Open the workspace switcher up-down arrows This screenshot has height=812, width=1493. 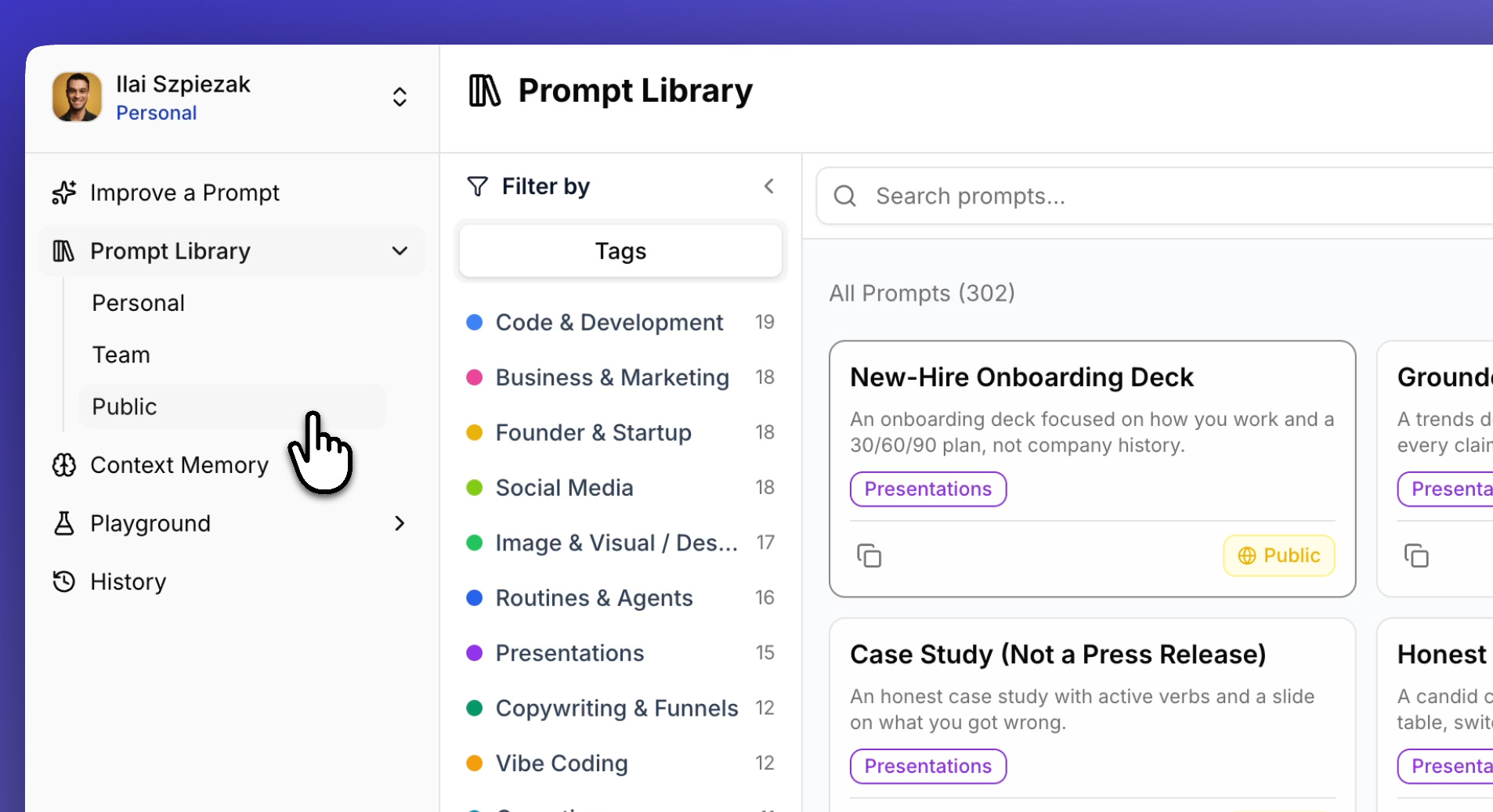click(399, 97)
